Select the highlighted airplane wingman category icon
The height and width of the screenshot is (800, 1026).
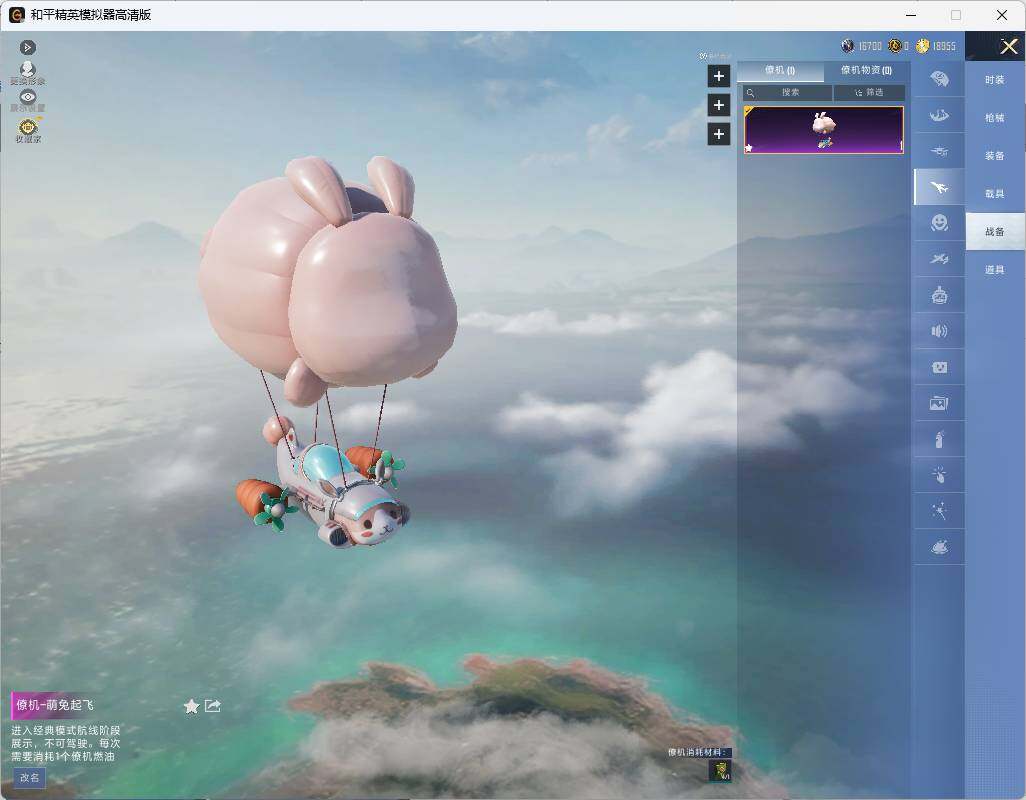click(x=939, y=188)
